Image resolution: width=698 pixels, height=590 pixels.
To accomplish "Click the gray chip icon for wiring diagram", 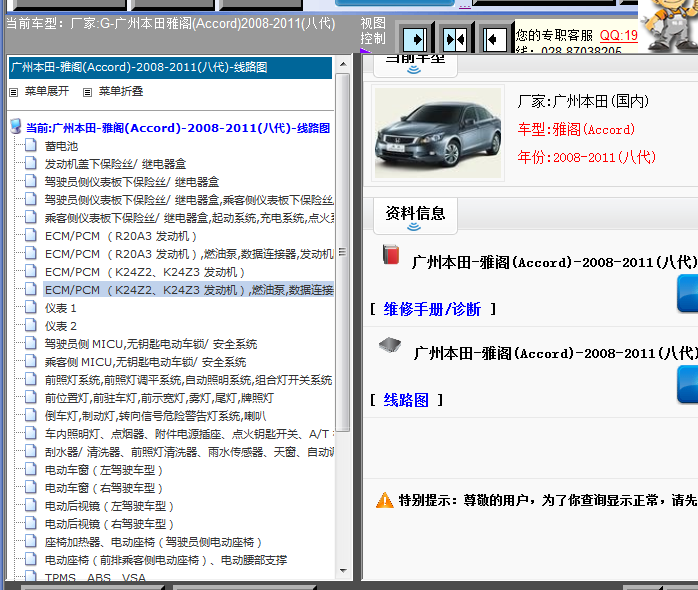I will pos(390,345).
